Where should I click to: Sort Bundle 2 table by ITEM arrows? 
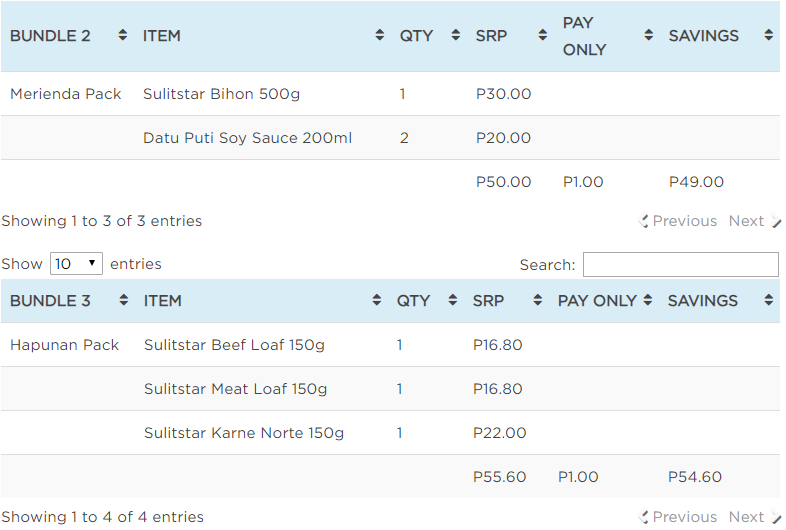(x=380, y=35)
